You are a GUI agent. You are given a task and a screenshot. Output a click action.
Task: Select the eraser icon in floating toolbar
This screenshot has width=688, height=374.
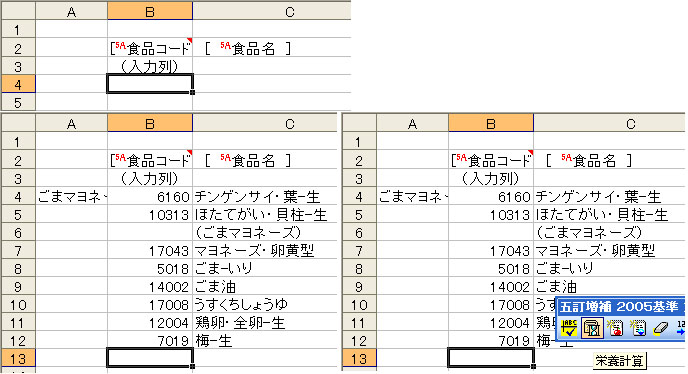(660, 328)
